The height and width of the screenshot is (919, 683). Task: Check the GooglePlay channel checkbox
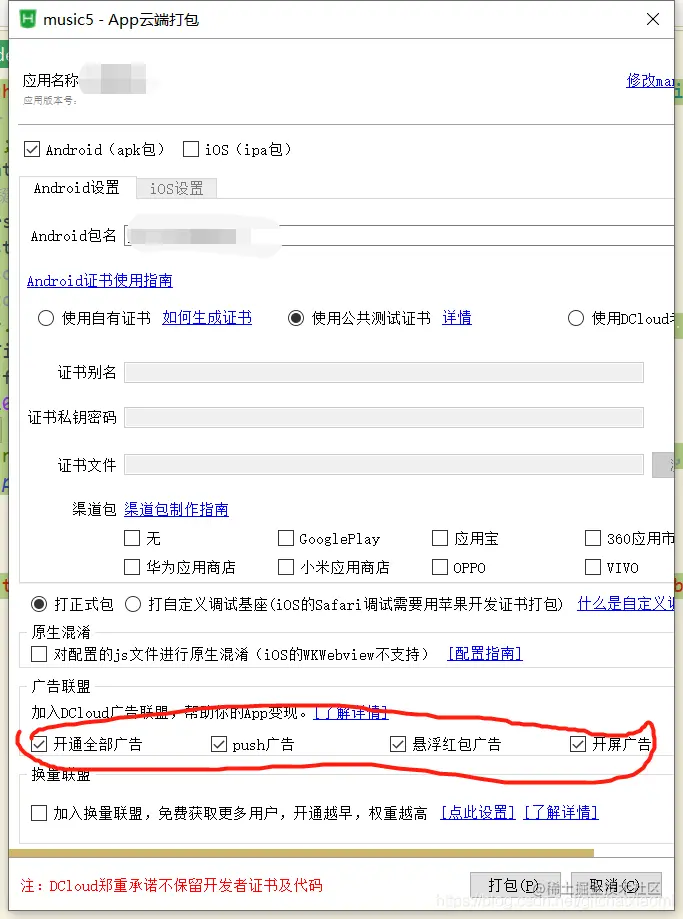(x=286, y=538)
